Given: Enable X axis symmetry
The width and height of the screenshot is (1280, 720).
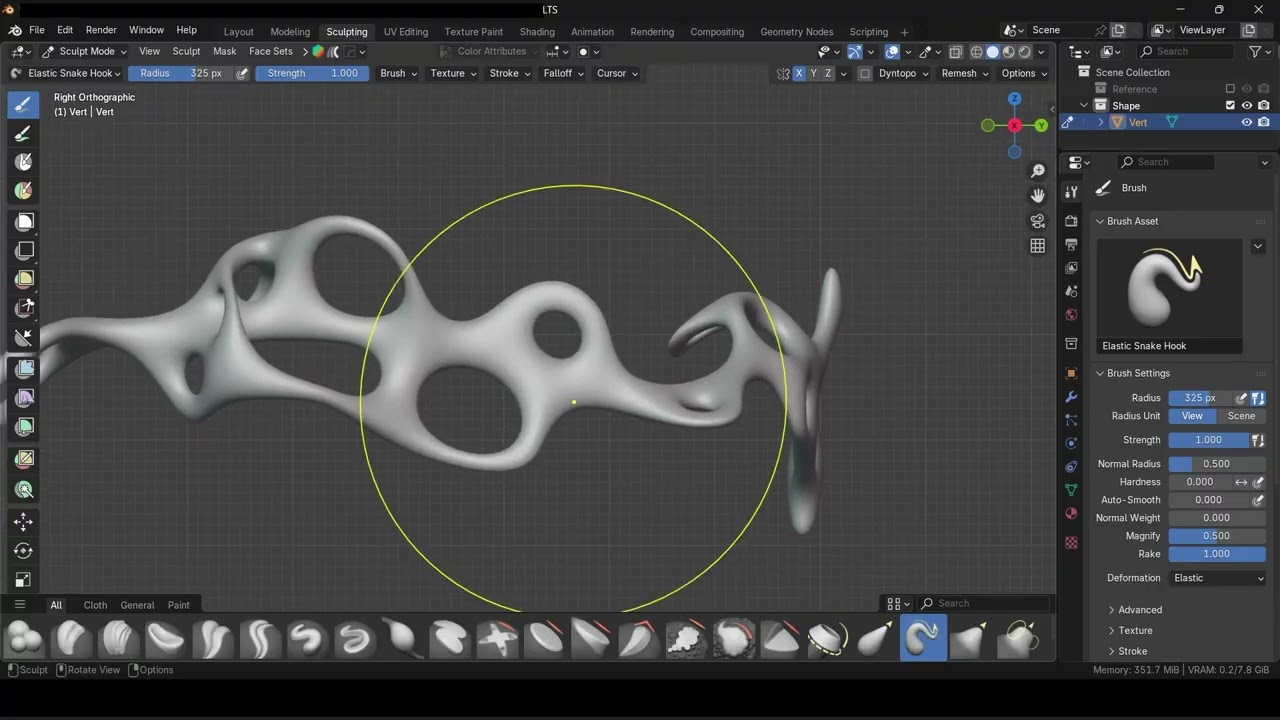Looking at the screenshot, I should pos(799,73).
